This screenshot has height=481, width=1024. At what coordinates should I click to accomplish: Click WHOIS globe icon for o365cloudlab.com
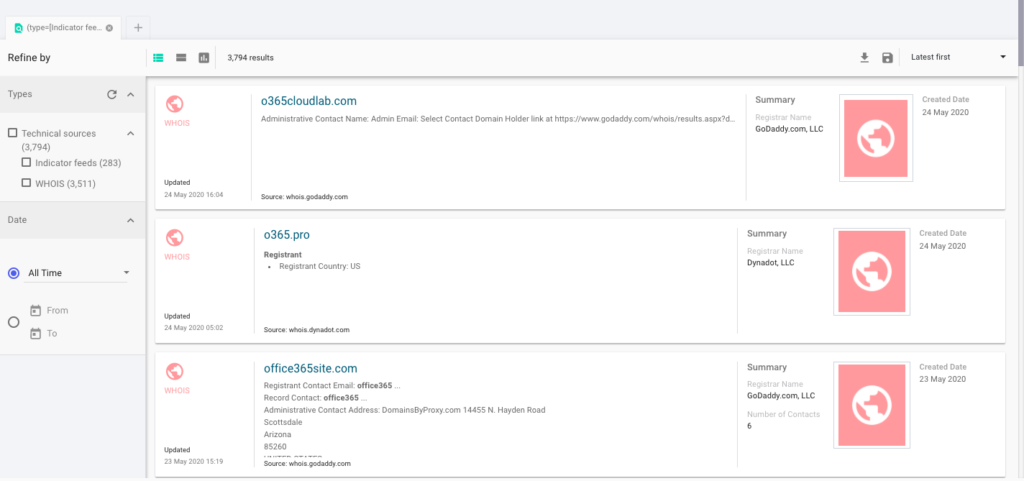[x=174, y=104]
